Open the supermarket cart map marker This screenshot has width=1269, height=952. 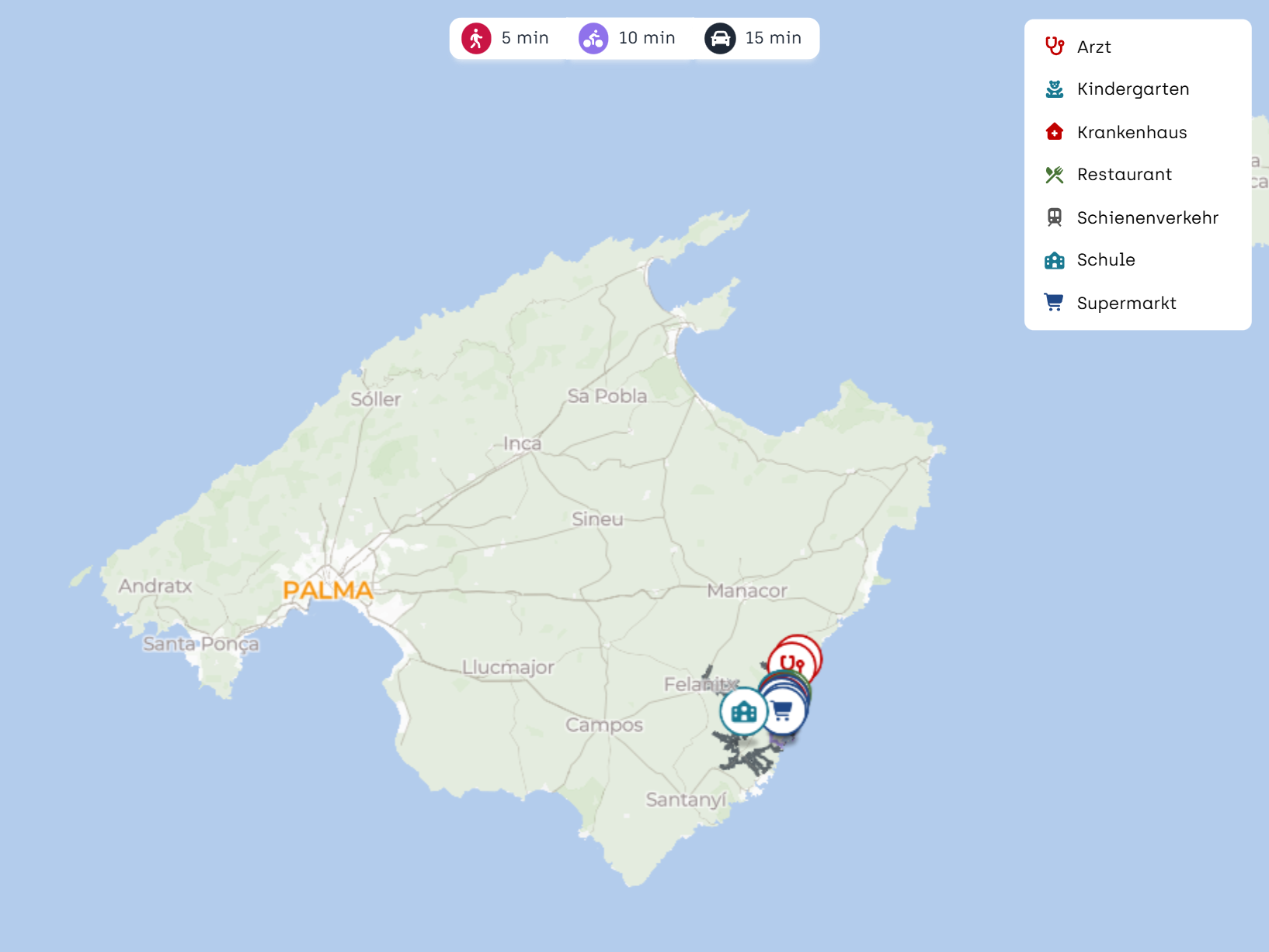pos(783,711)
